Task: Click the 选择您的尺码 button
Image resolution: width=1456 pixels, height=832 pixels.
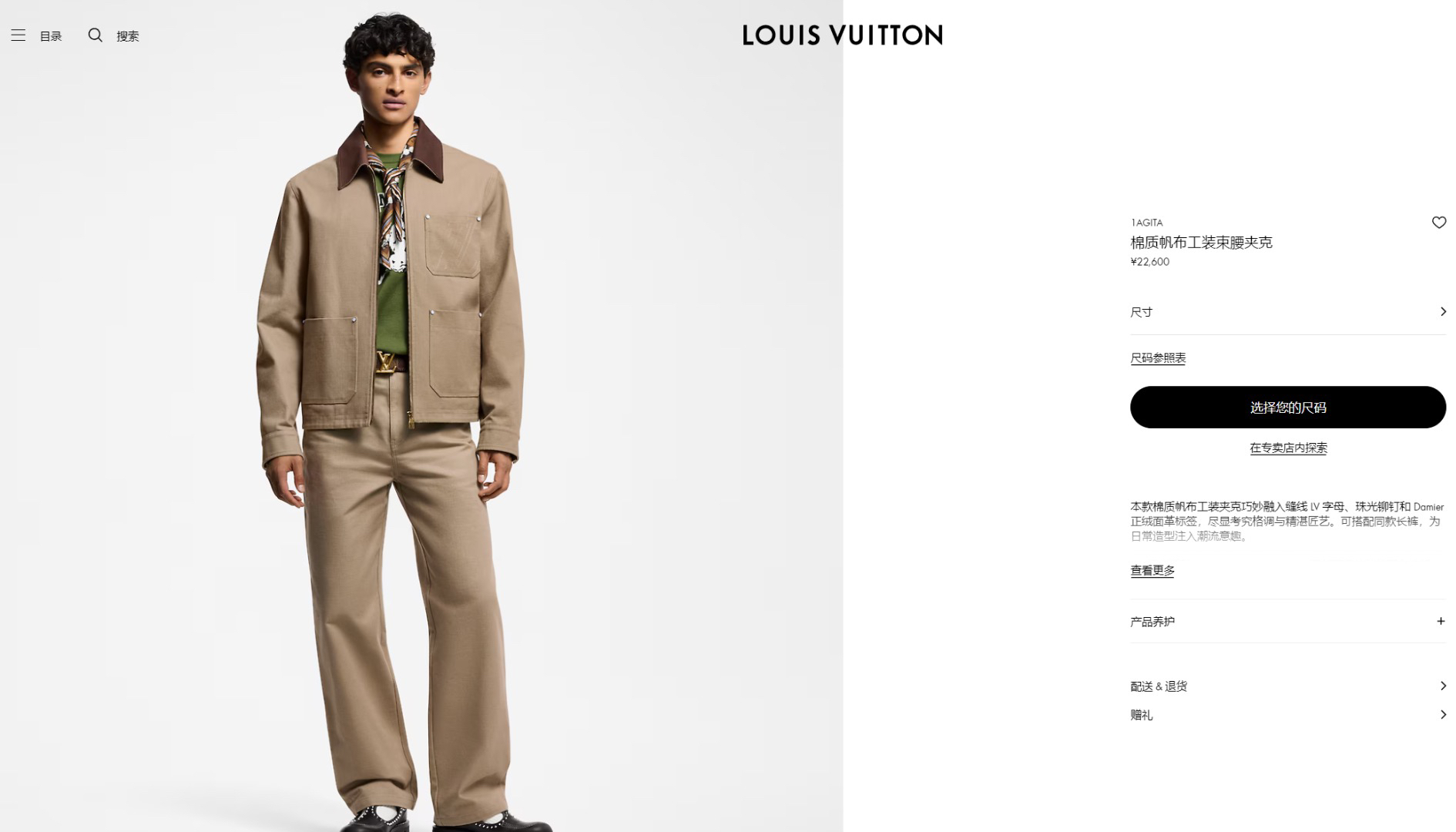Action: coord(1288,407)
